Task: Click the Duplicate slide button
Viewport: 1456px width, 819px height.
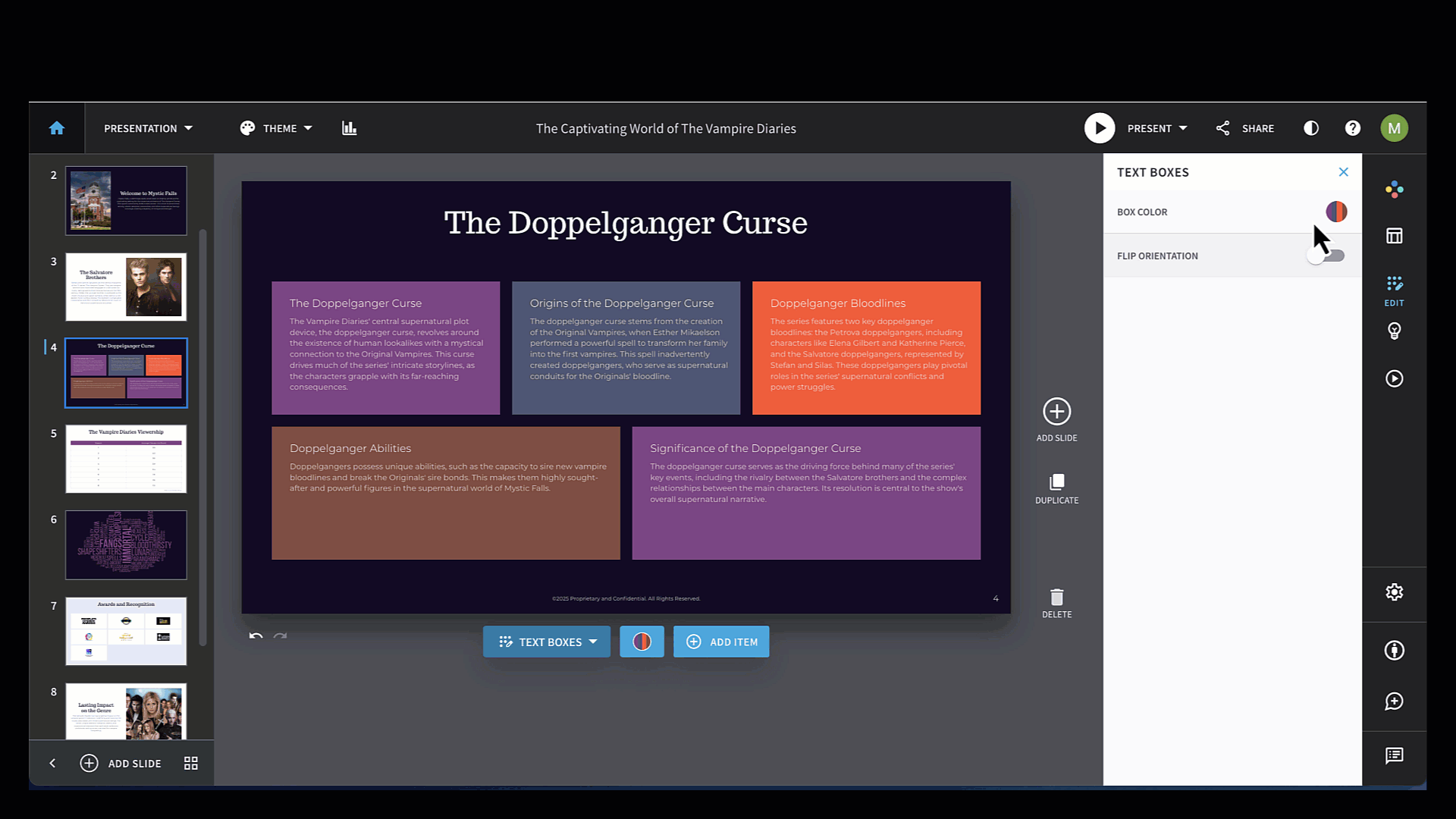Action: [x=1056, y=488]
